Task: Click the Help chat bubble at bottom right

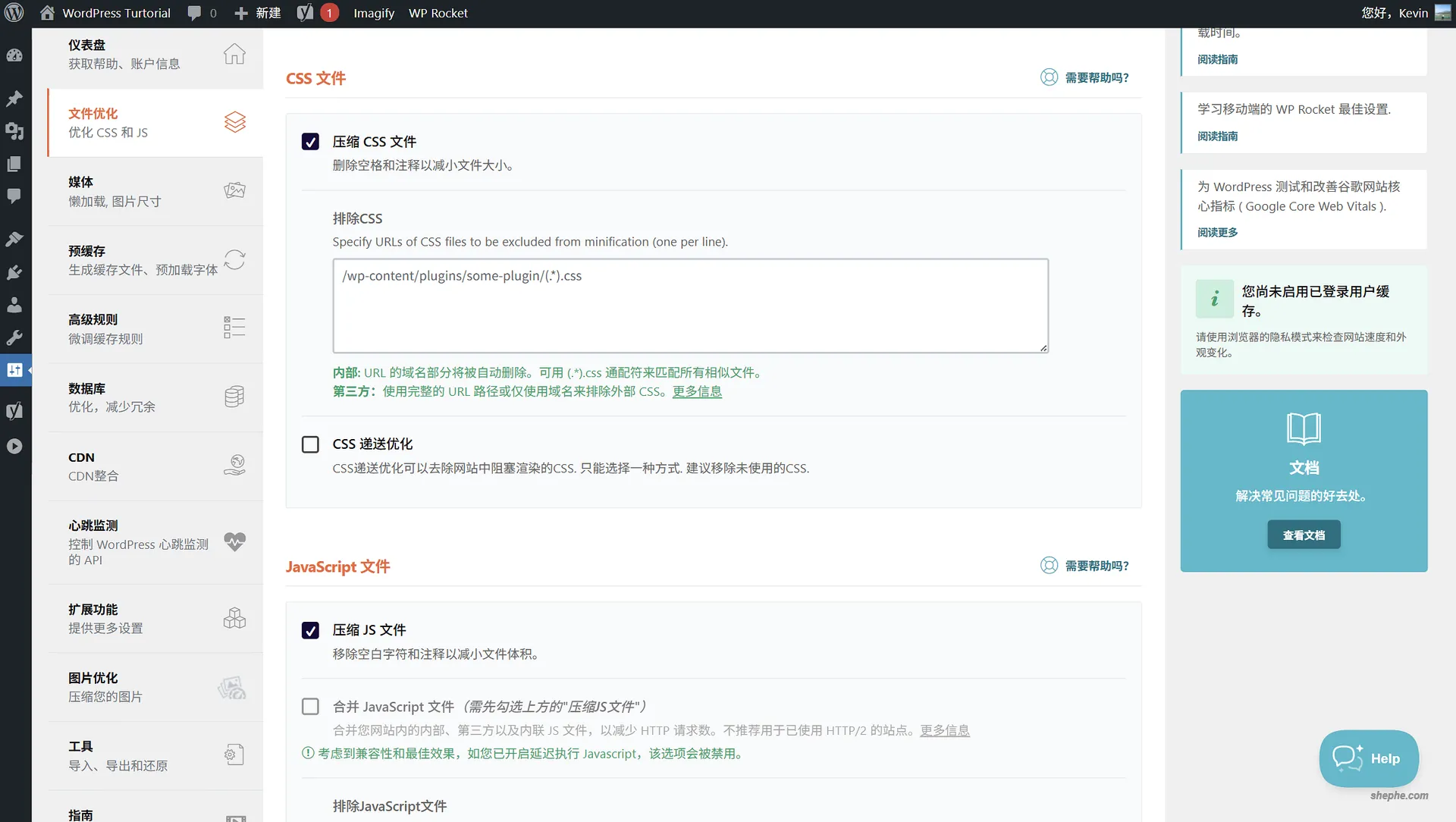Action: click(1367, 758)
